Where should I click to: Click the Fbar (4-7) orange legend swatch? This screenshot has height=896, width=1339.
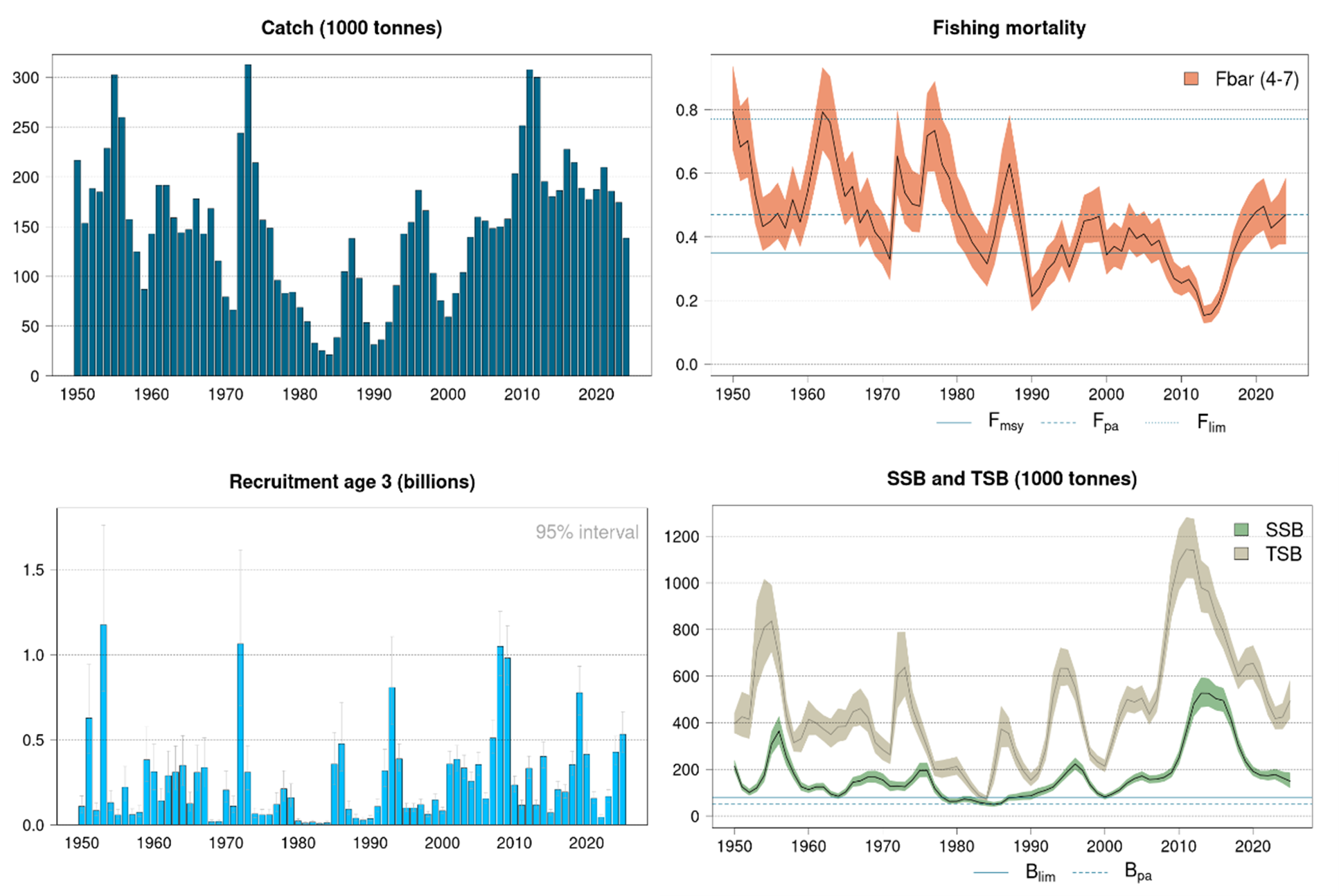pyautogui.click(x=1191, y=78)
